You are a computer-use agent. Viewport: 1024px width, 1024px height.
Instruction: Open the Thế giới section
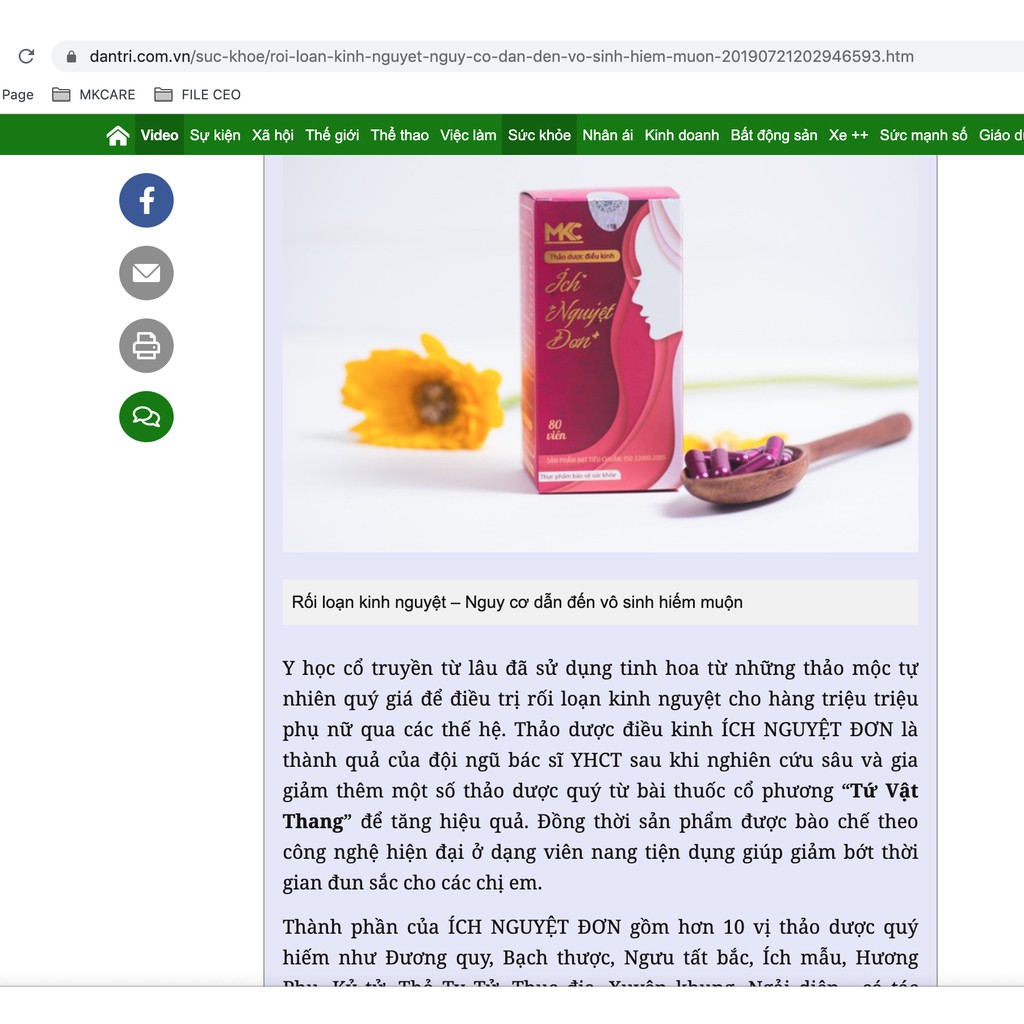click(332, 135)
